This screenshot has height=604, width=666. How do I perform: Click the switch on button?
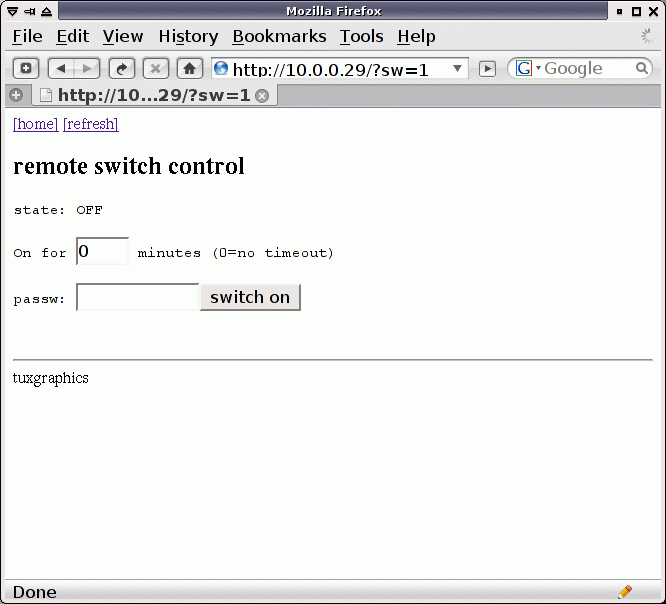click(x=250, y=297)
